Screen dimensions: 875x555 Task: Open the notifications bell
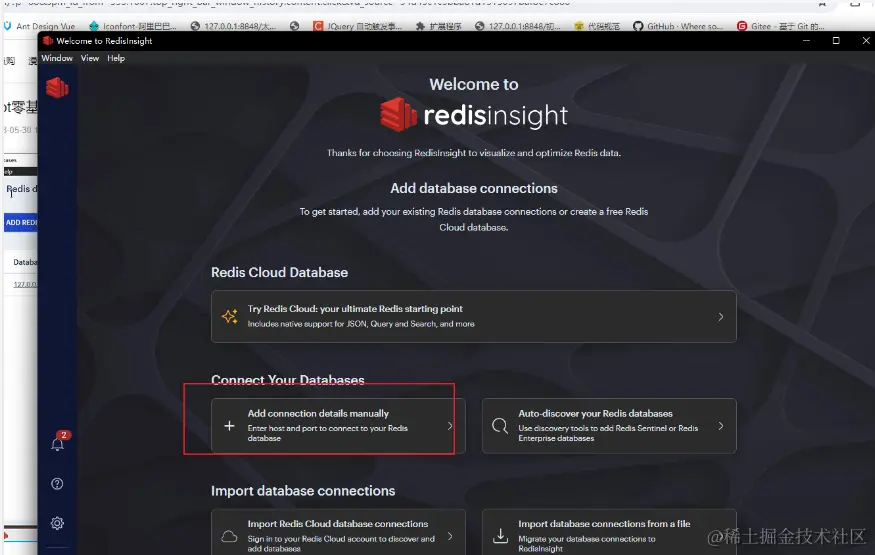[x=57, y=445]
